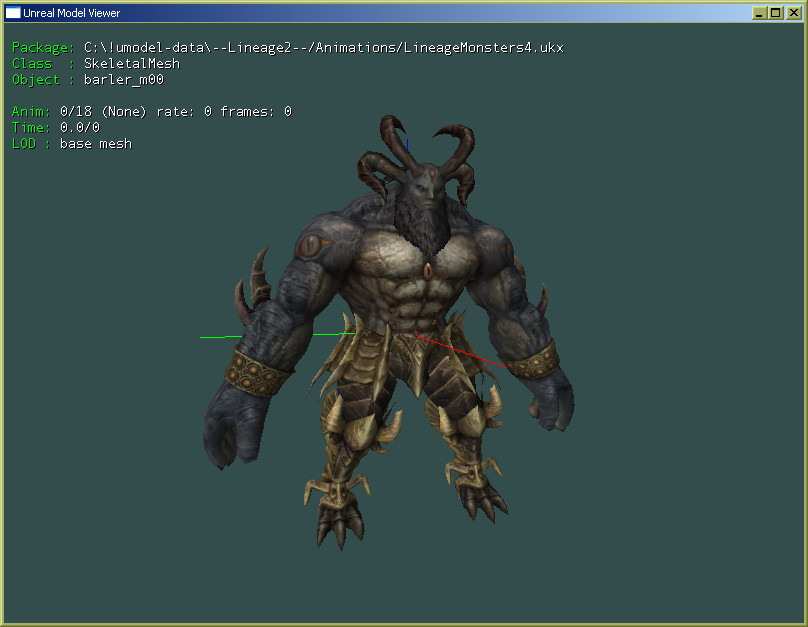Click the green Anim: label
The height and width of the screenshot is (627, 808).
pos(31,112)
